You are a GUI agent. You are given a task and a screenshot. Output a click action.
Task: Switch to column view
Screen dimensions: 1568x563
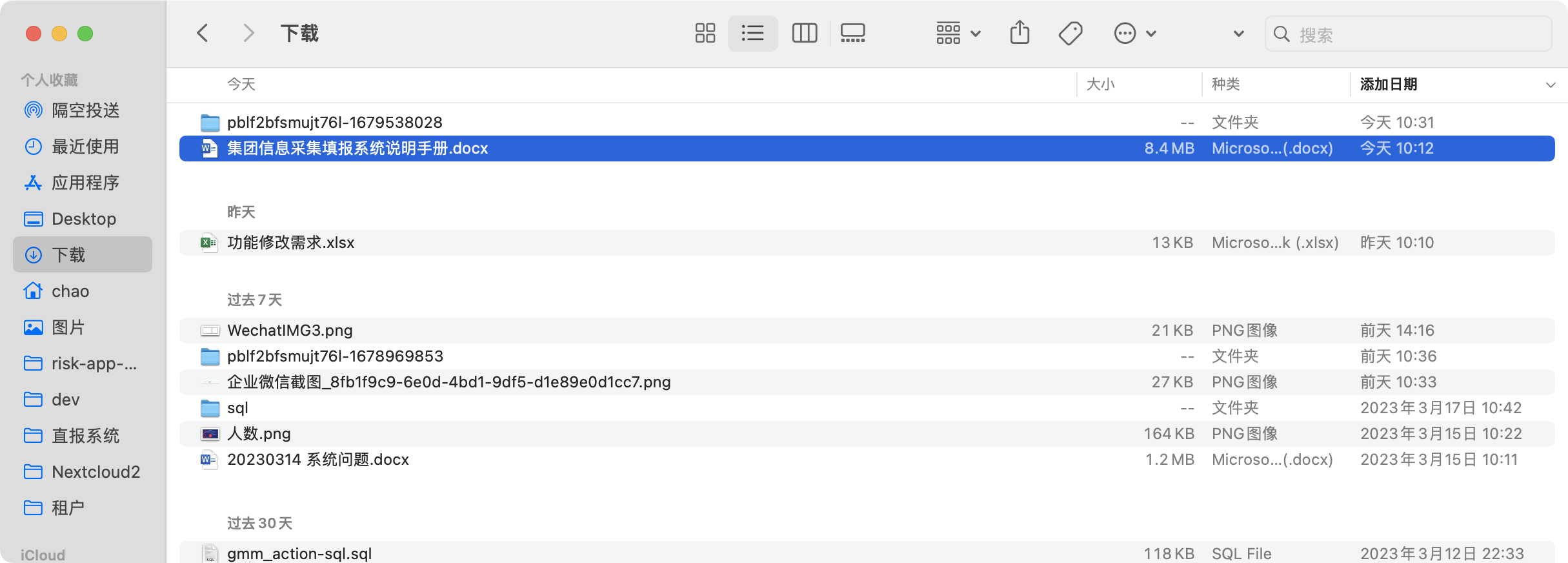tap(804, 34)
